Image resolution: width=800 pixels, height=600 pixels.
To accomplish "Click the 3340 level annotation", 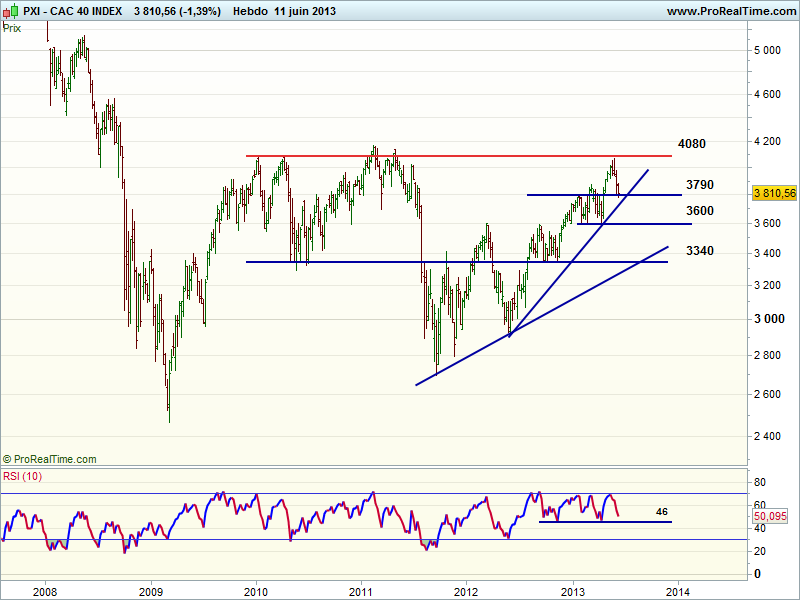I will point(700,250).
